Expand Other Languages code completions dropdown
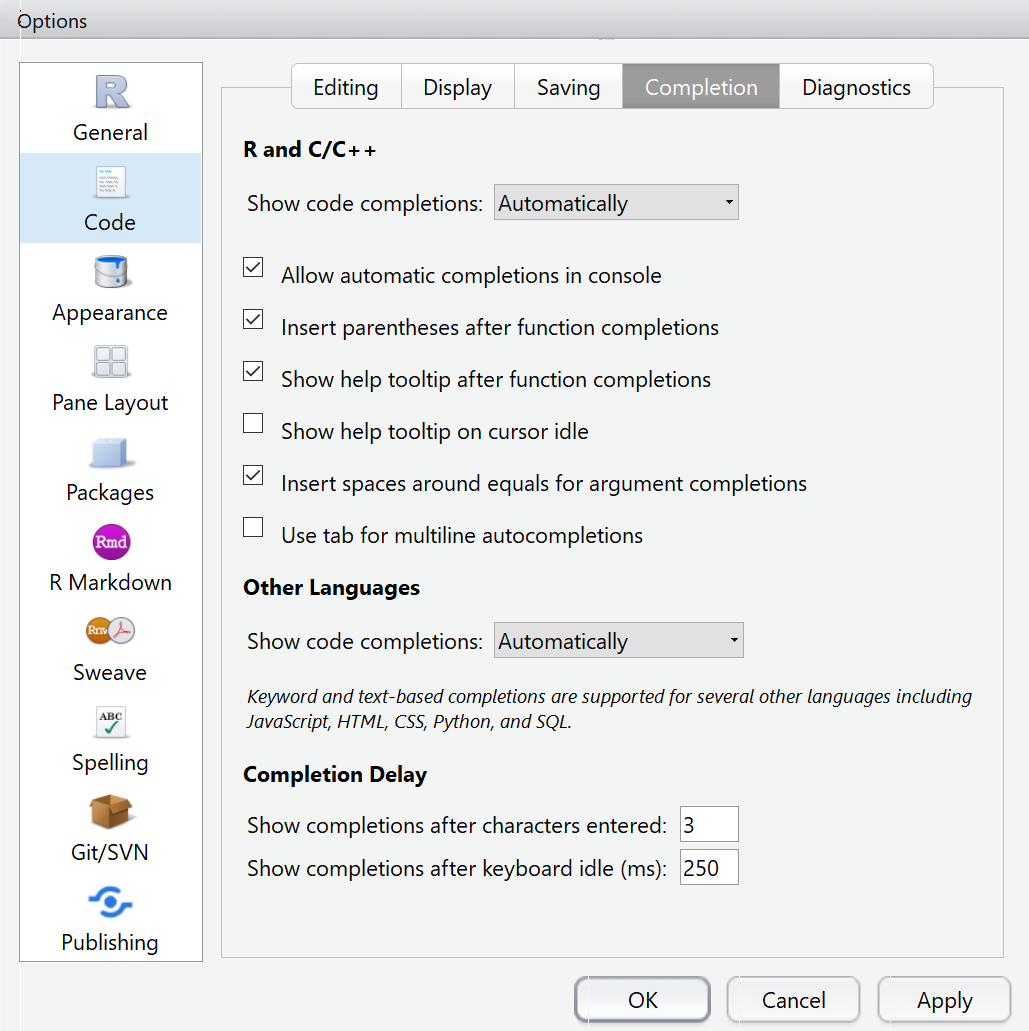Screen dimensions: 1029x1031 (618, 641)
